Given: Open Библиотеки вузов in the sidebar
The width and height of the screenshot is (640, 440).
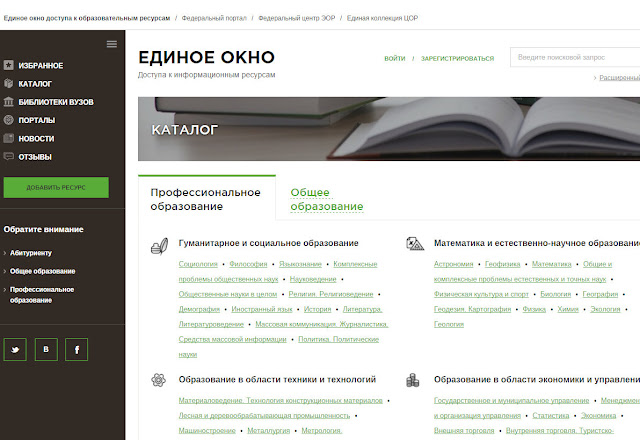Looking at the screenshot, I should 56,102.
